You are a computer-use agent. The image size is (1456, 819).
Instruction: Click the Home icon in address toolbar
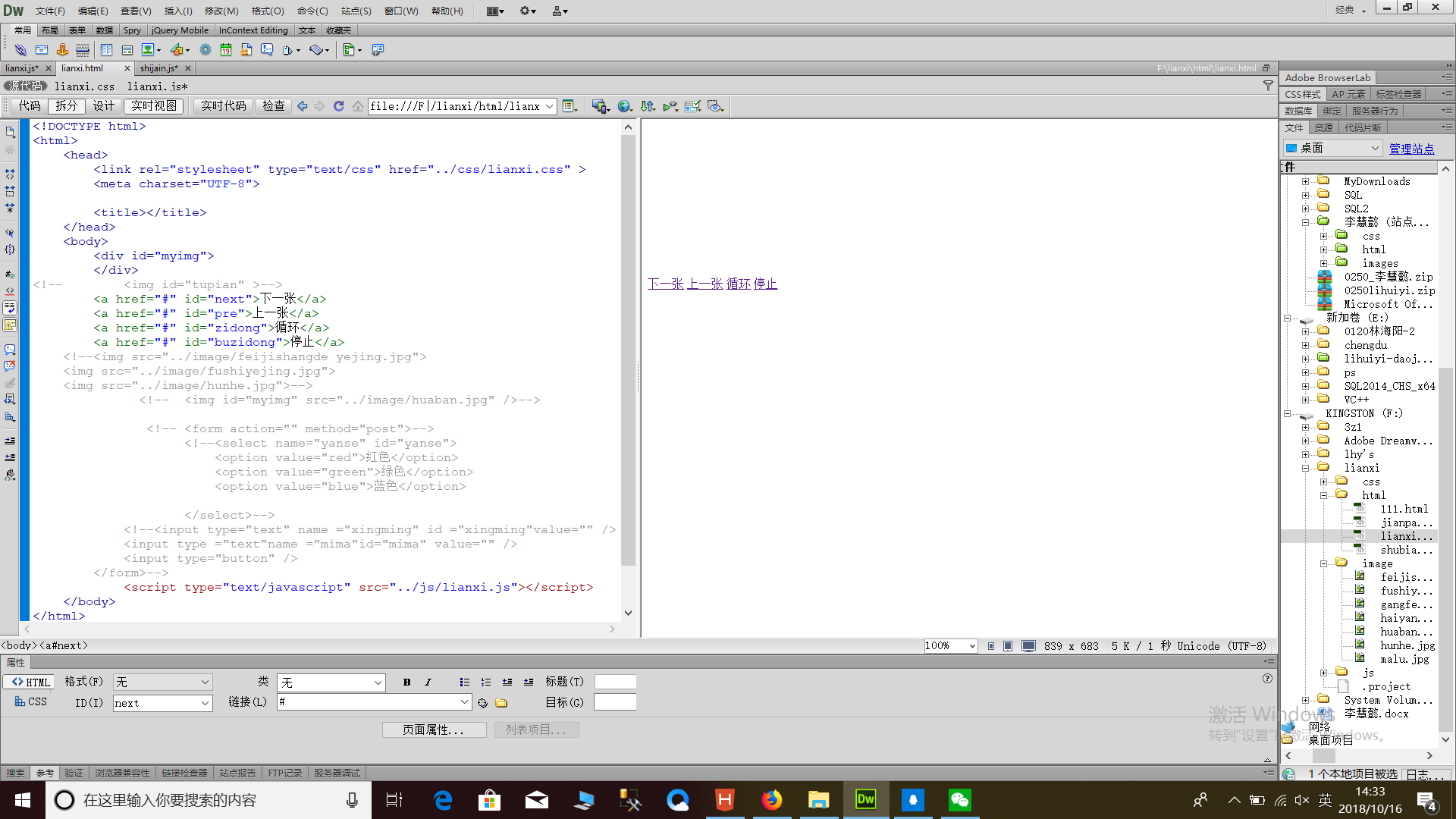tap(357, 106)
